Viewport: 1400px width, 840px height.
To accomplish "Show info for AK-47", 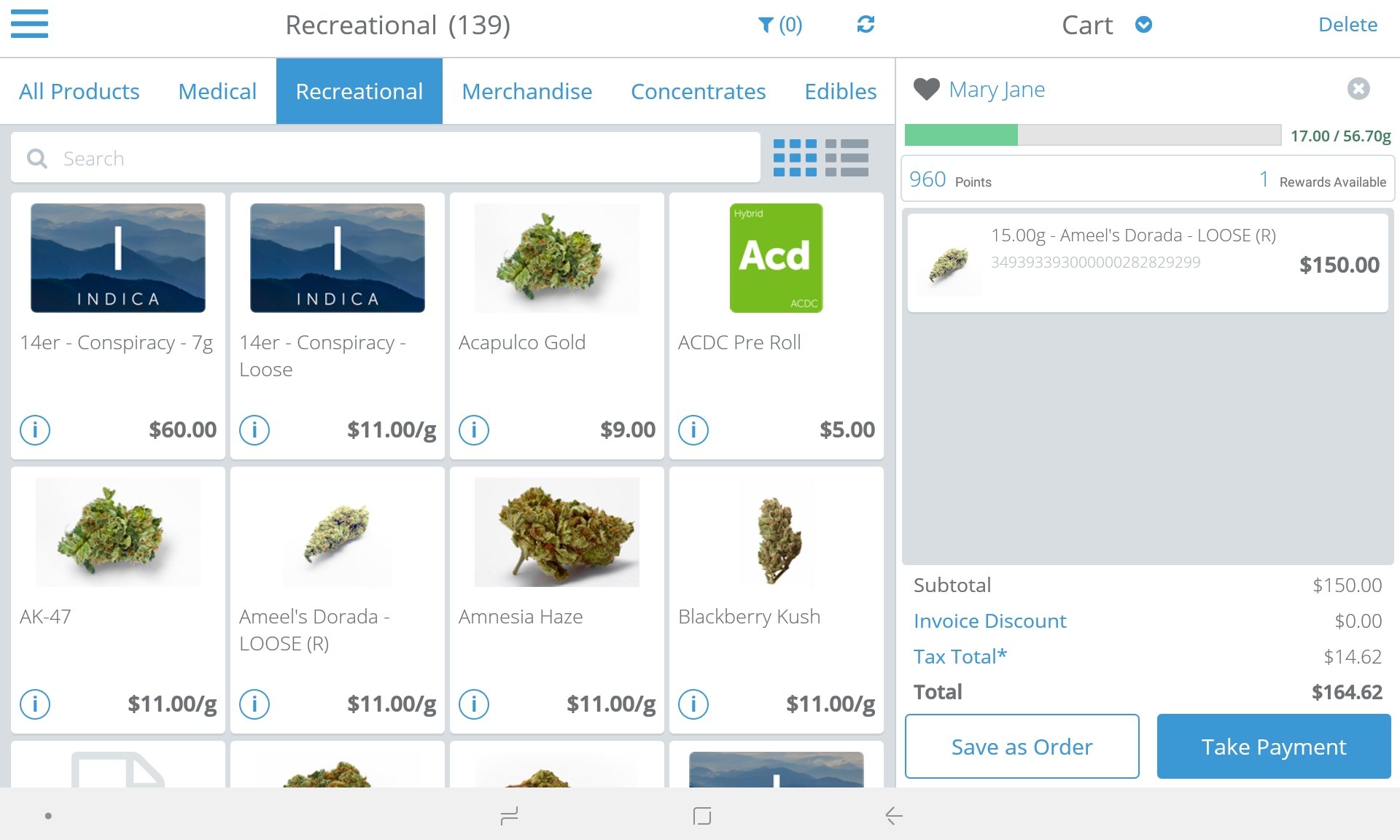I will coord(35,704).
